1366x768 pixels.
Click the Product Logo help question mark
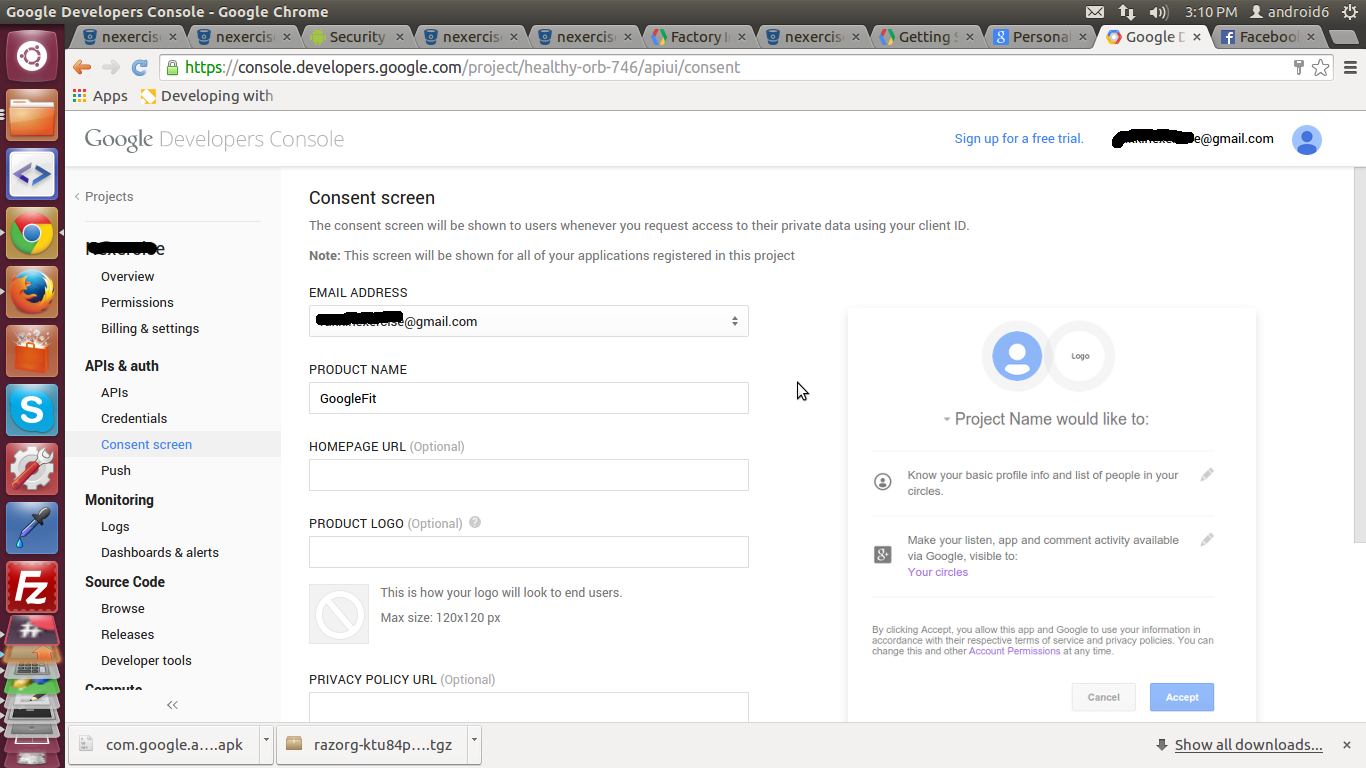tap(475, 522)
